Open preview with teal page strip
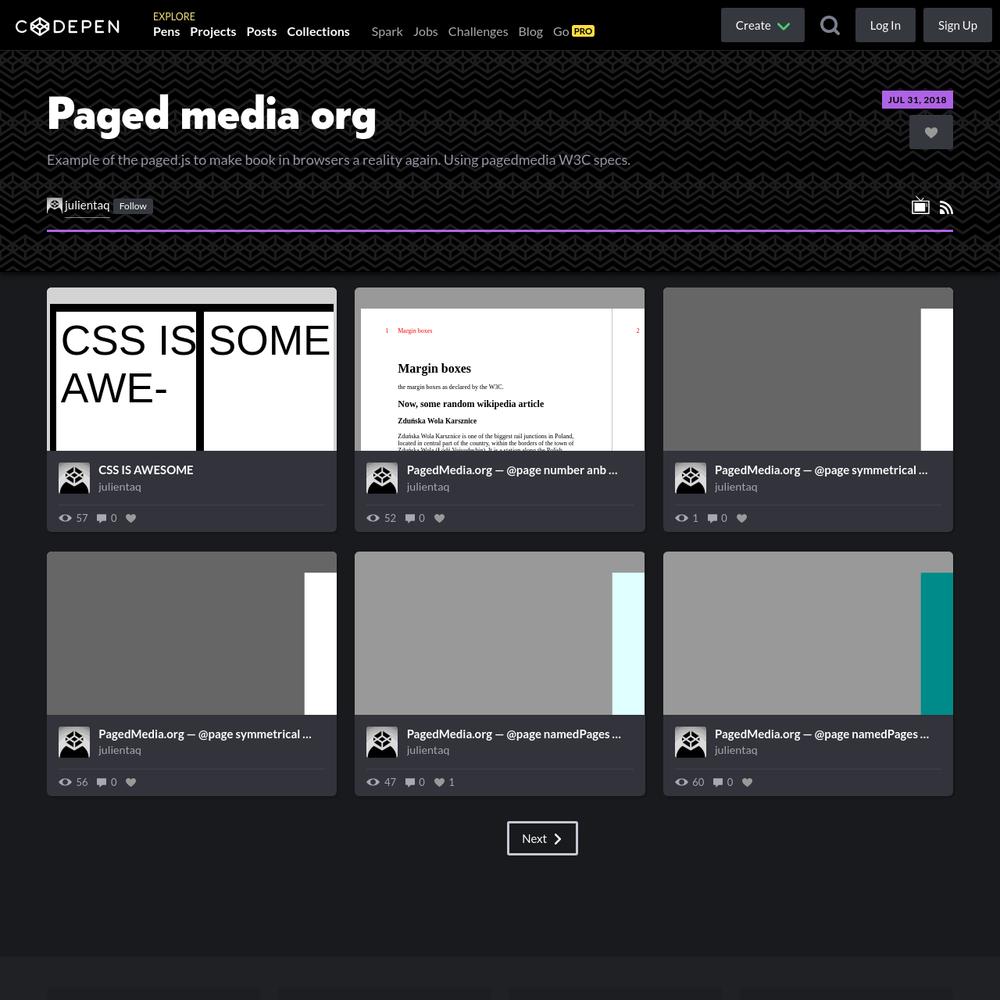1000x1000 pixels. (x=808, y=633)
